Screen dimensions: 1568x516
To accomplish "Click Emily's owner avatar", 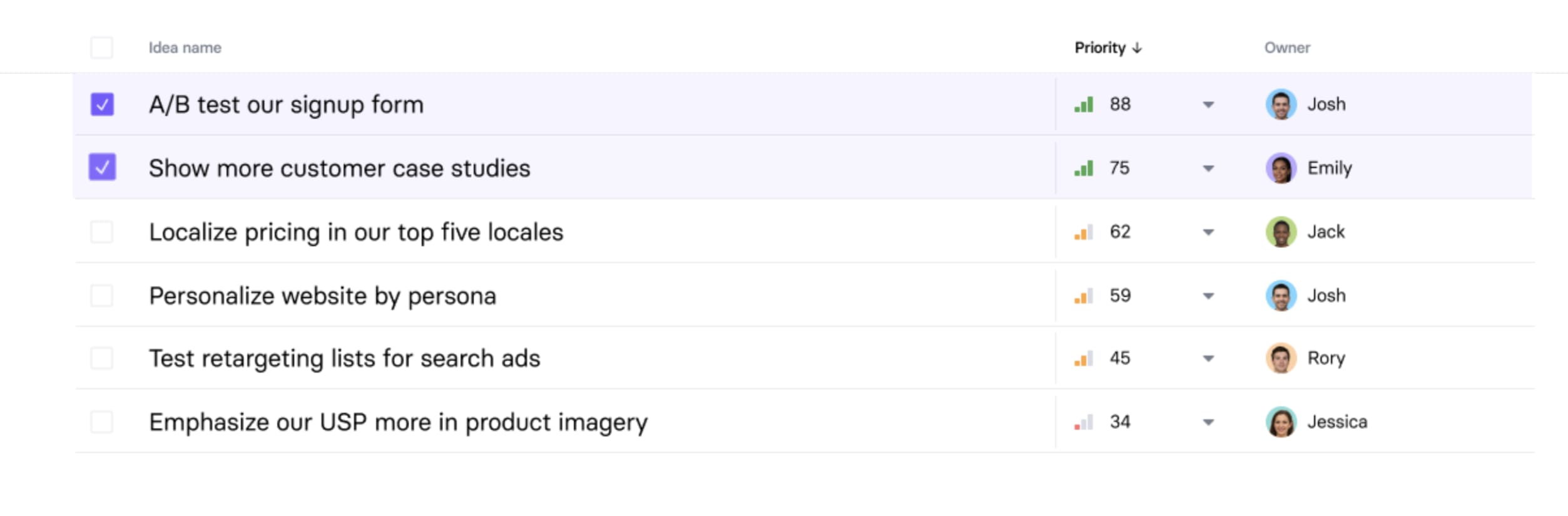I will 1281,168.
